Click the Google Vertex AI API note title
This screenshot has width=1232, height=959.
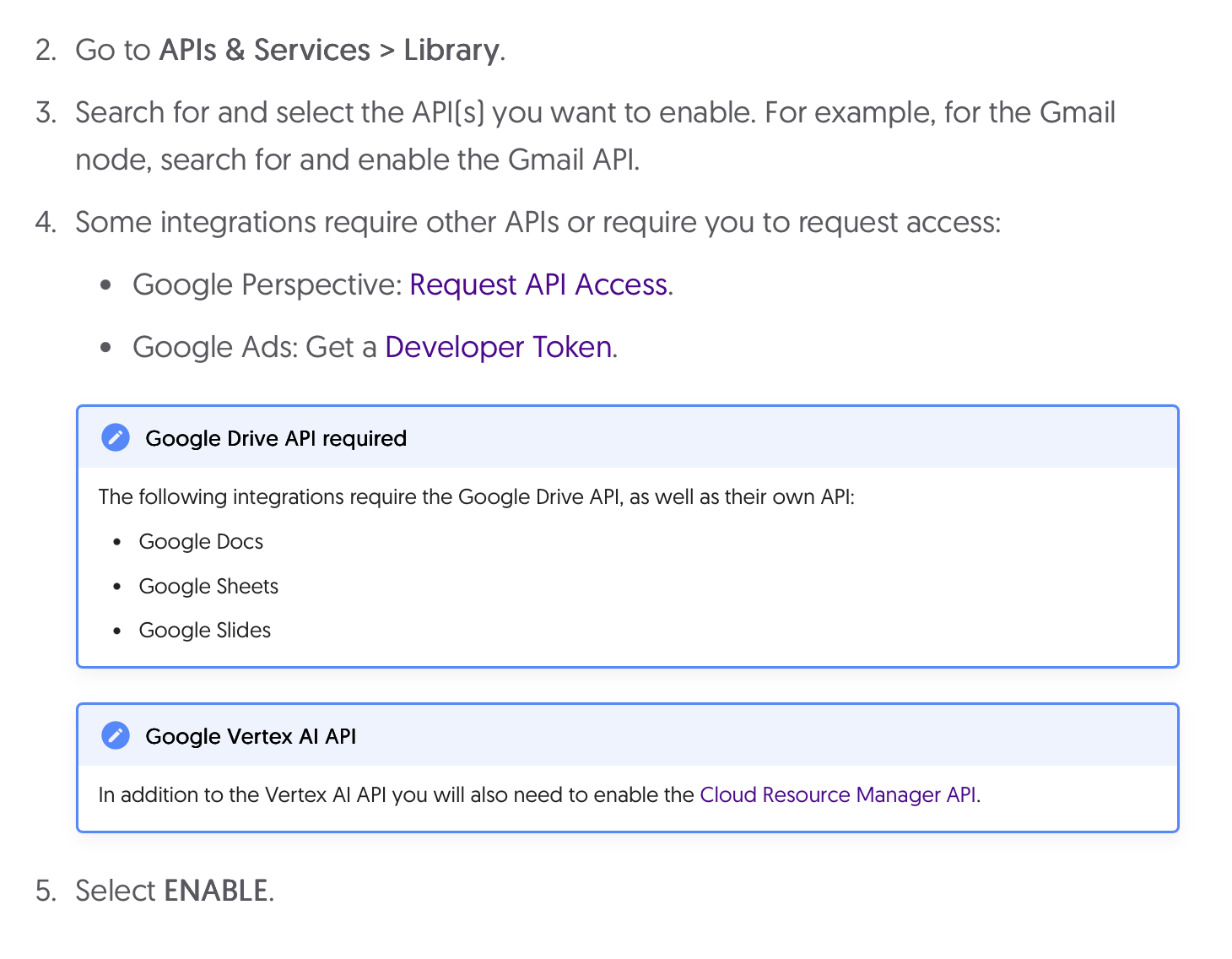(251, 737)
